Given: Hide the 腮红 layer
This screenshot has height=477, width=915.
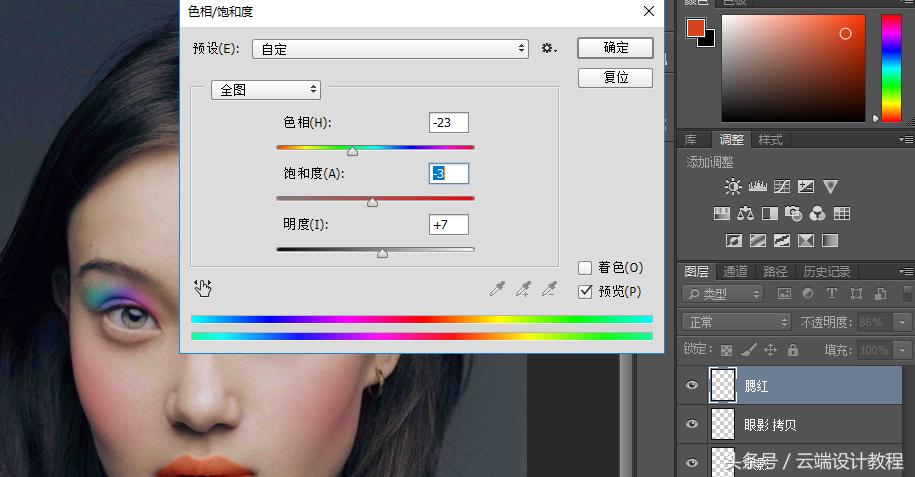Looking at the screenshot, I should click(692, 385).
